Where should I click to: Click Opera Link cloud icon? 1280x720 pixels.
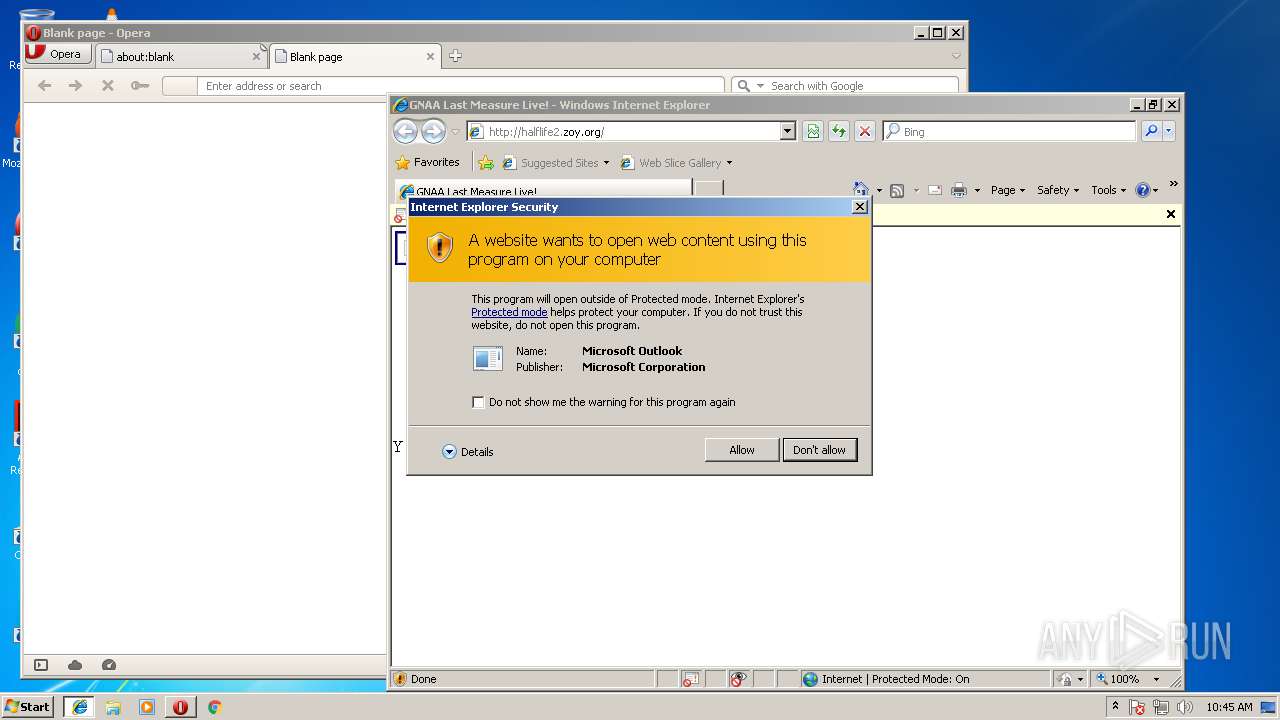(x=75, y=665)
